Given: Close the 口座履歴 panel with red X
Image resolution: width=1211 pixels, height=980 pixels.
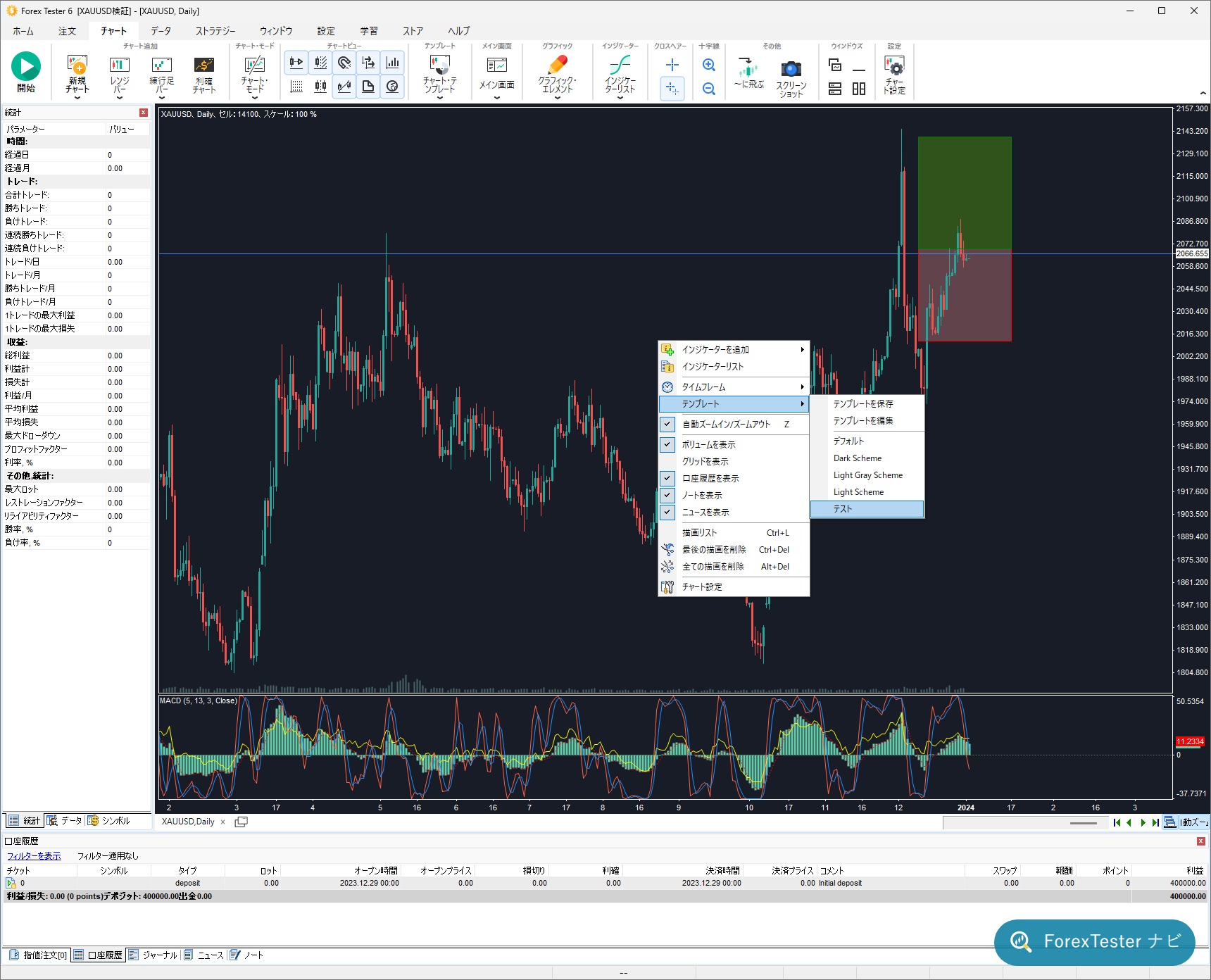Looking at the screenshot, I should pyautogui.click(x=1201, y=841).
